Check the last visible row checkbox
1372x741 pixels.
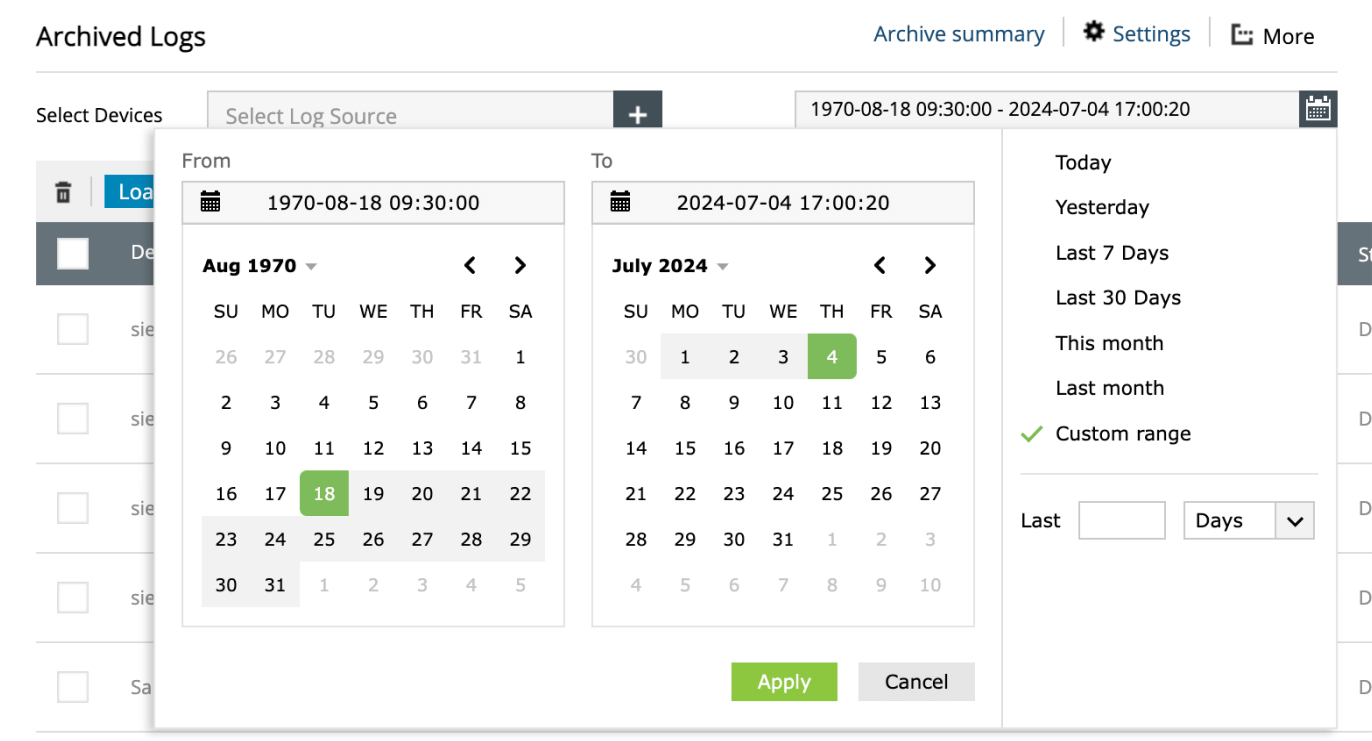(73, 687)
